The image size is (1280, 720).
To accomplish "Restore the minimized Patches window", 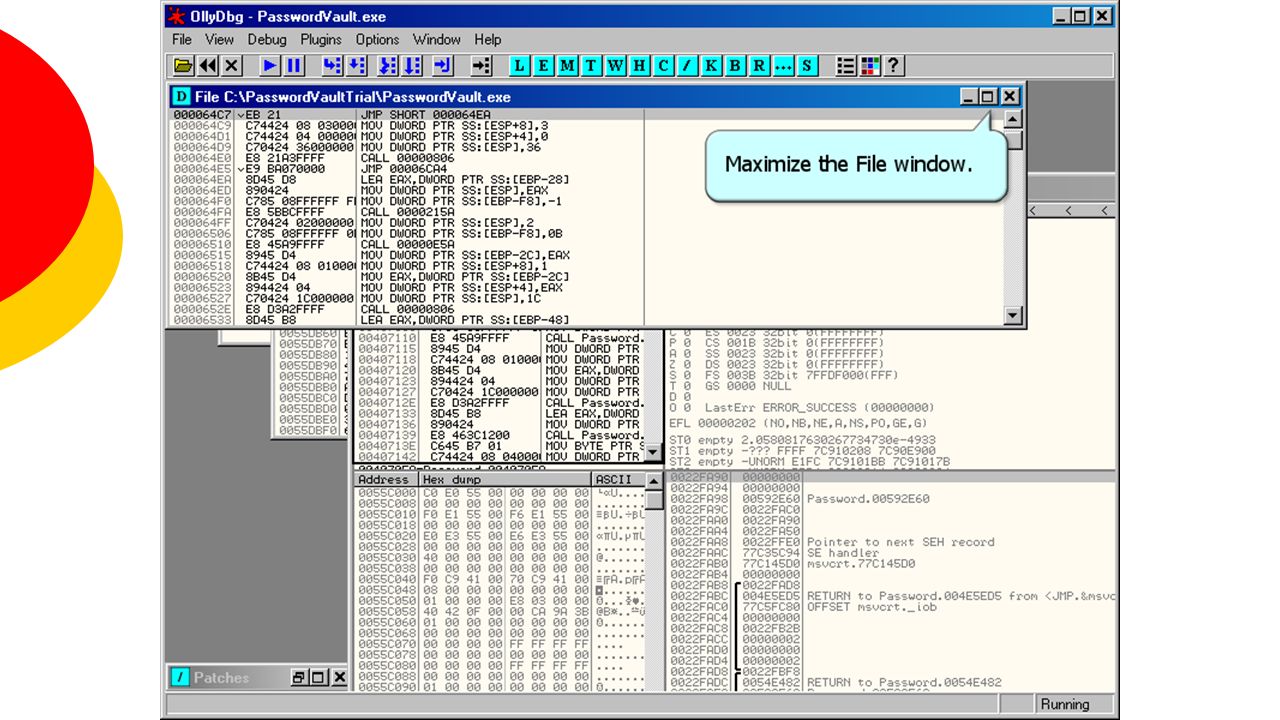I will click(299, 677).
